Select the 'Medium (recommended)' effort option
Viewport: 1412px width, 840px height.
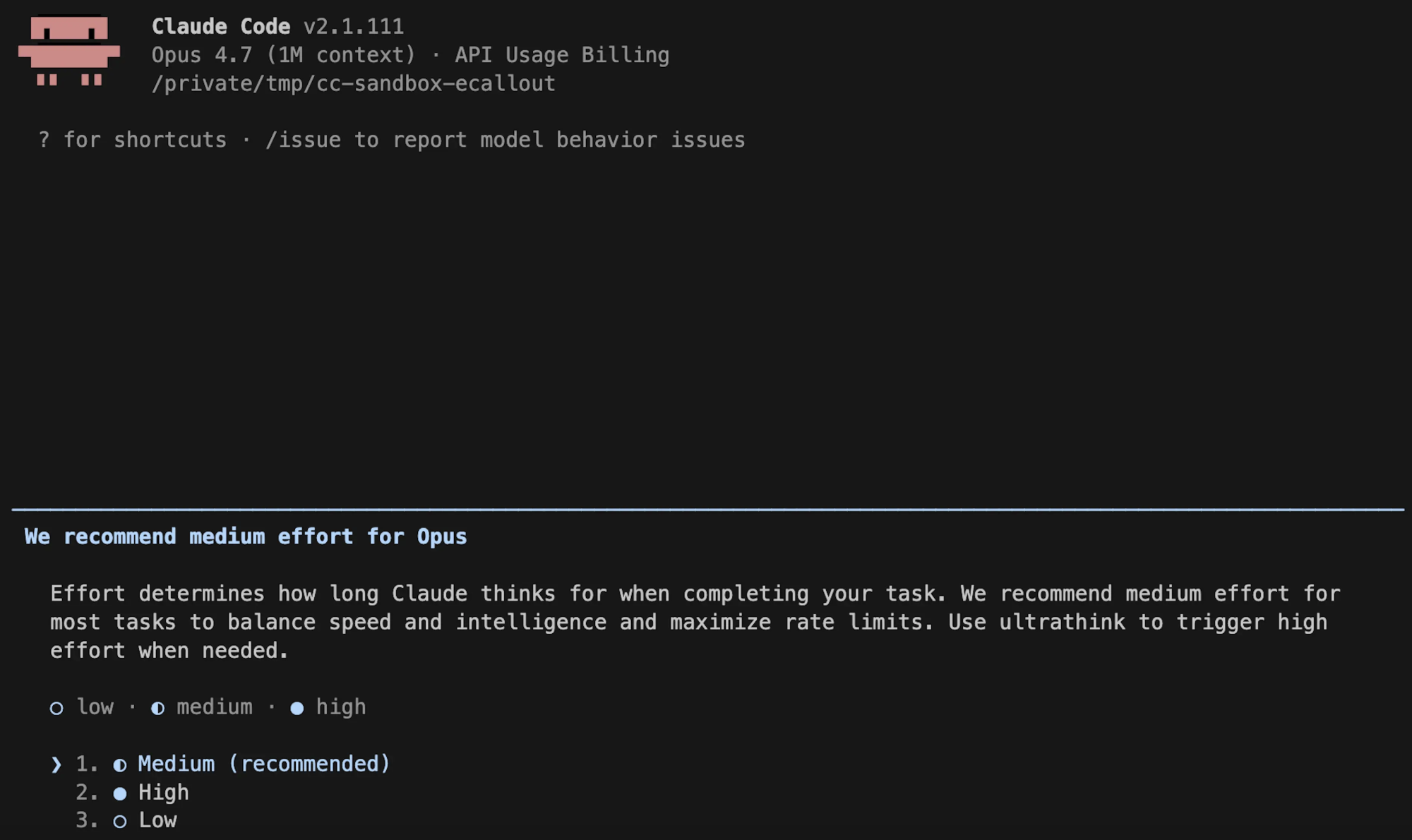click(263, 764)
